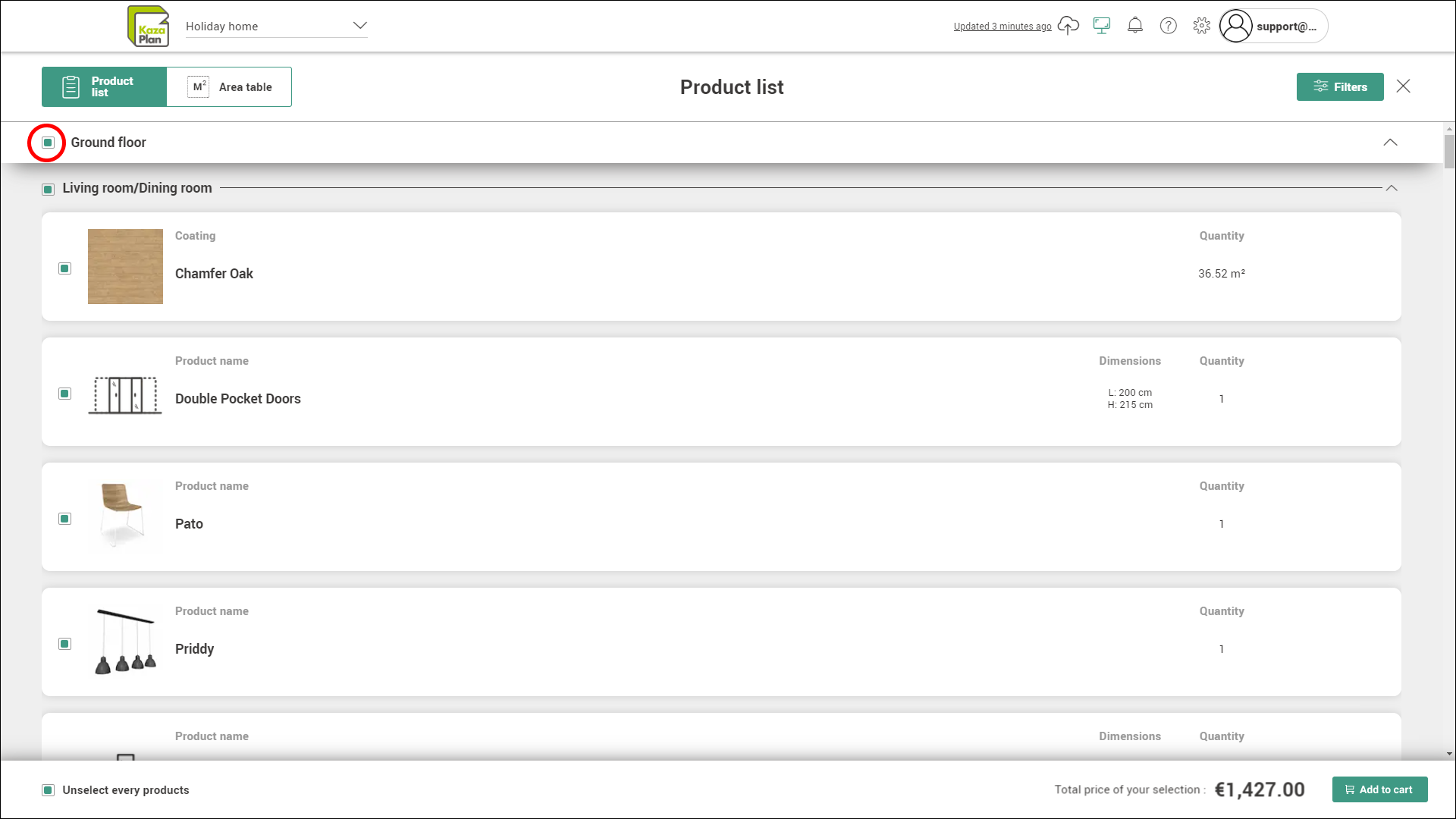Click the €1,427.00 total price

pyautogui.click(x=1260, y=789)
